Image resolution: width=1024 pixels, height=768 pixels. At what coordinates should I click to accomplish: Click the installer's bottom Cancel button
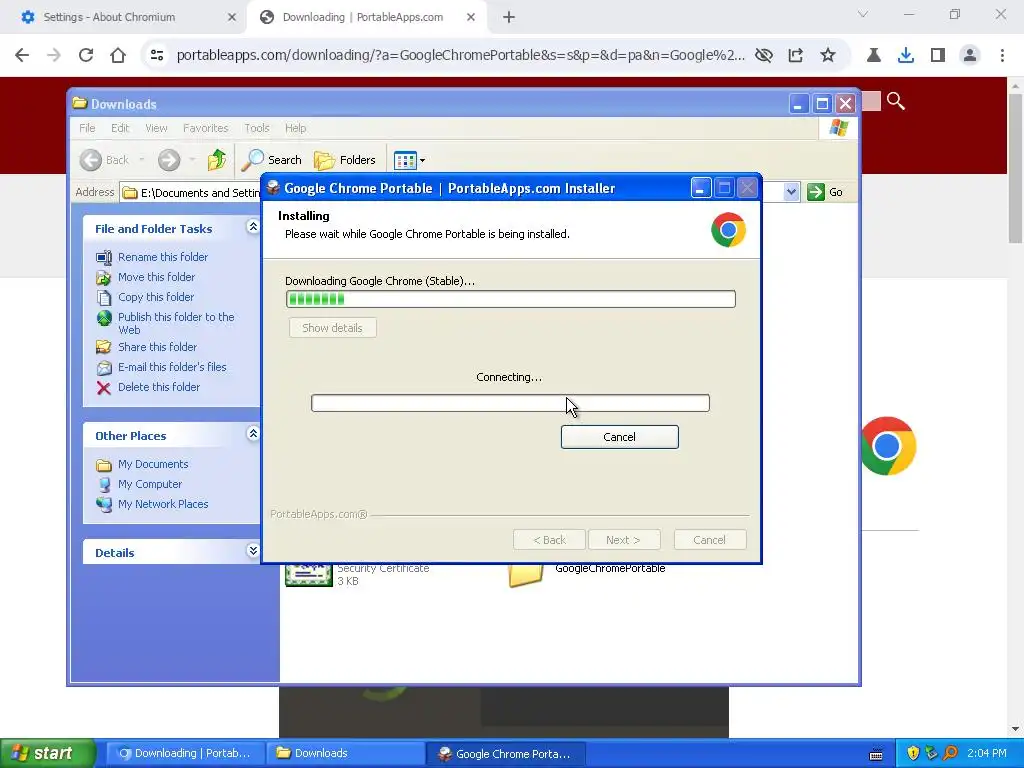709,540
